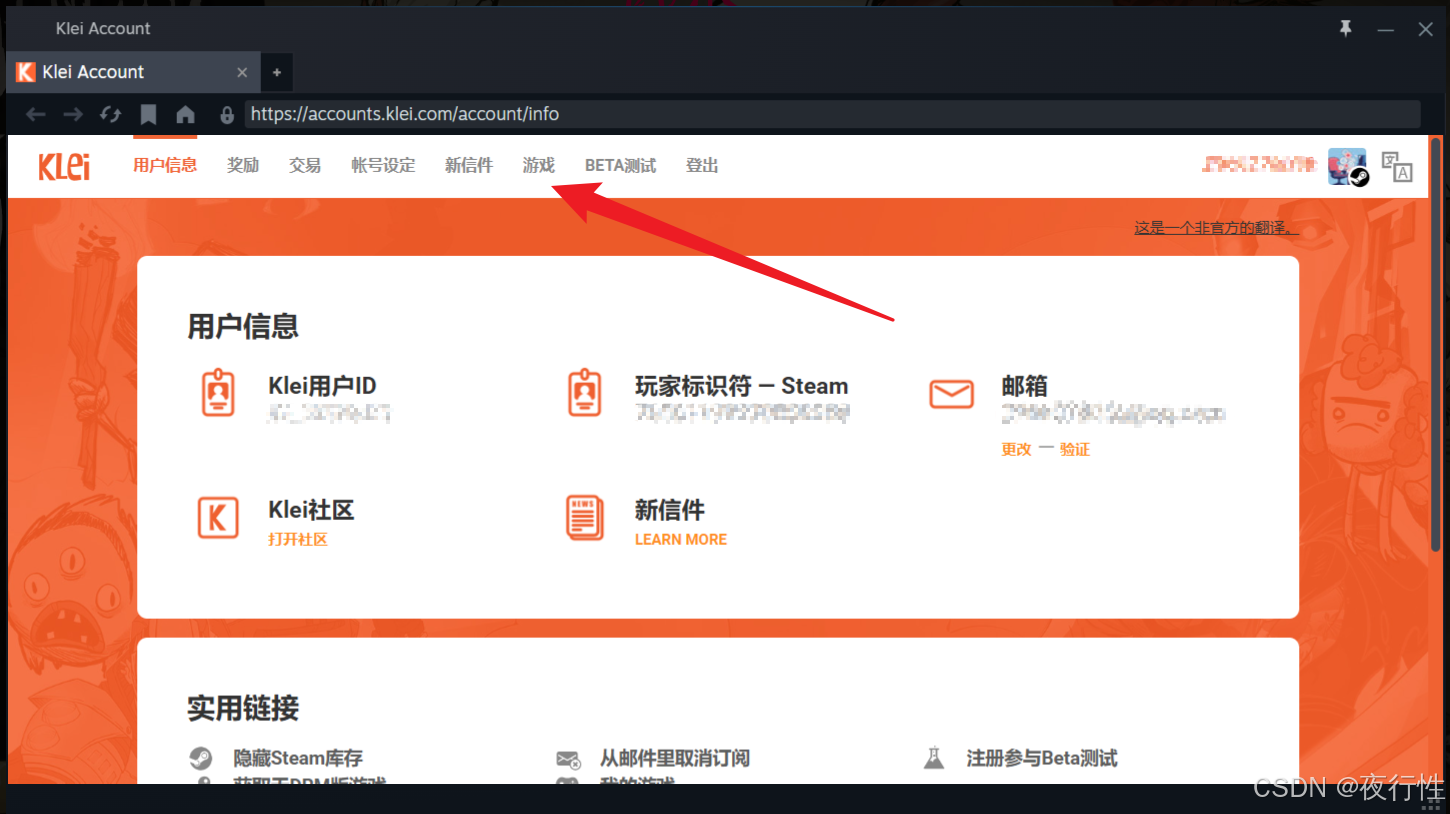
Task: Go back with the browser back arrow
Action: (x=36, y=114)
